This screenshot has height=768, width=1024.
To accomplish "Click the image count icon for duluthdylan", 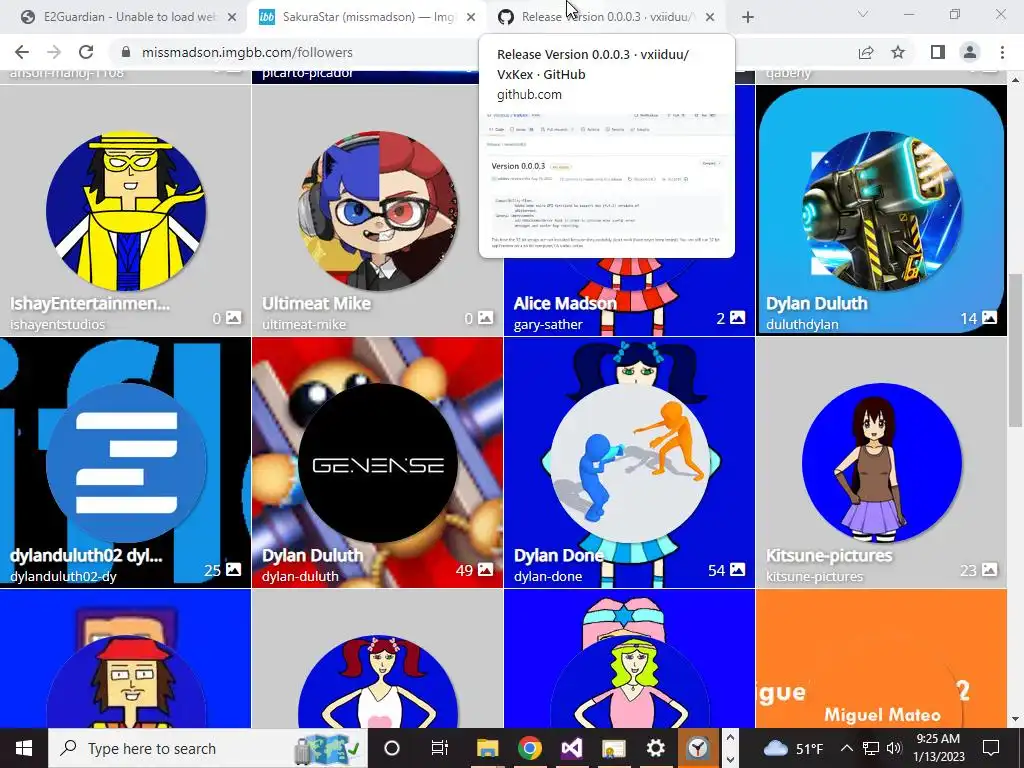I will (x=989, y=318).
